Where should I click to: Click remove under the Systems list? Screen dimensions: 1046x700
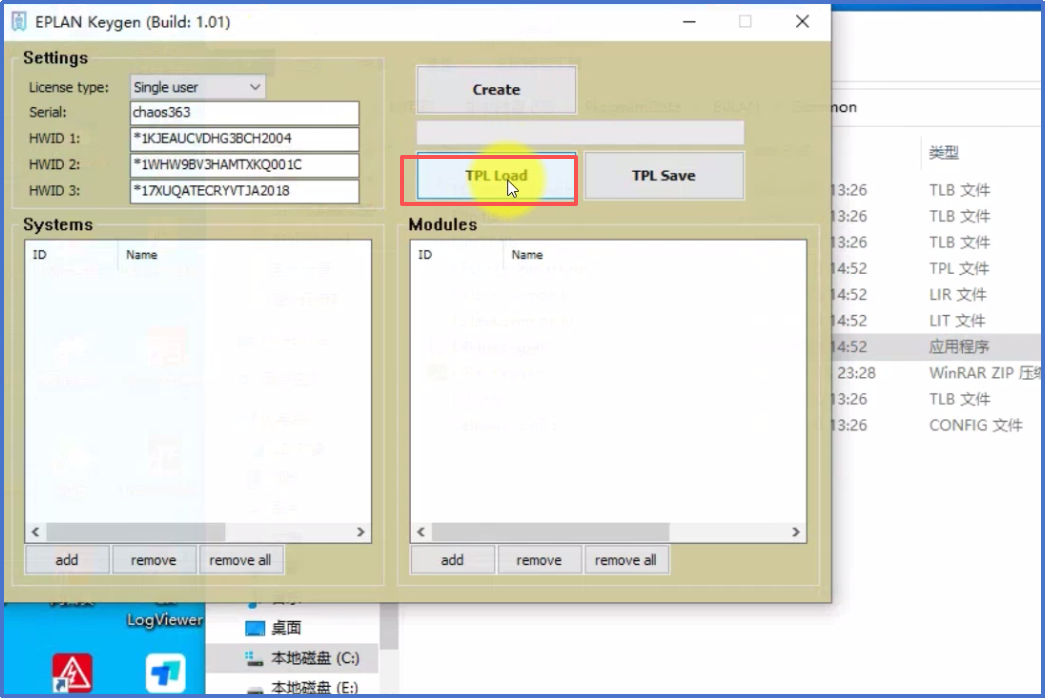[x=153, y=560]
